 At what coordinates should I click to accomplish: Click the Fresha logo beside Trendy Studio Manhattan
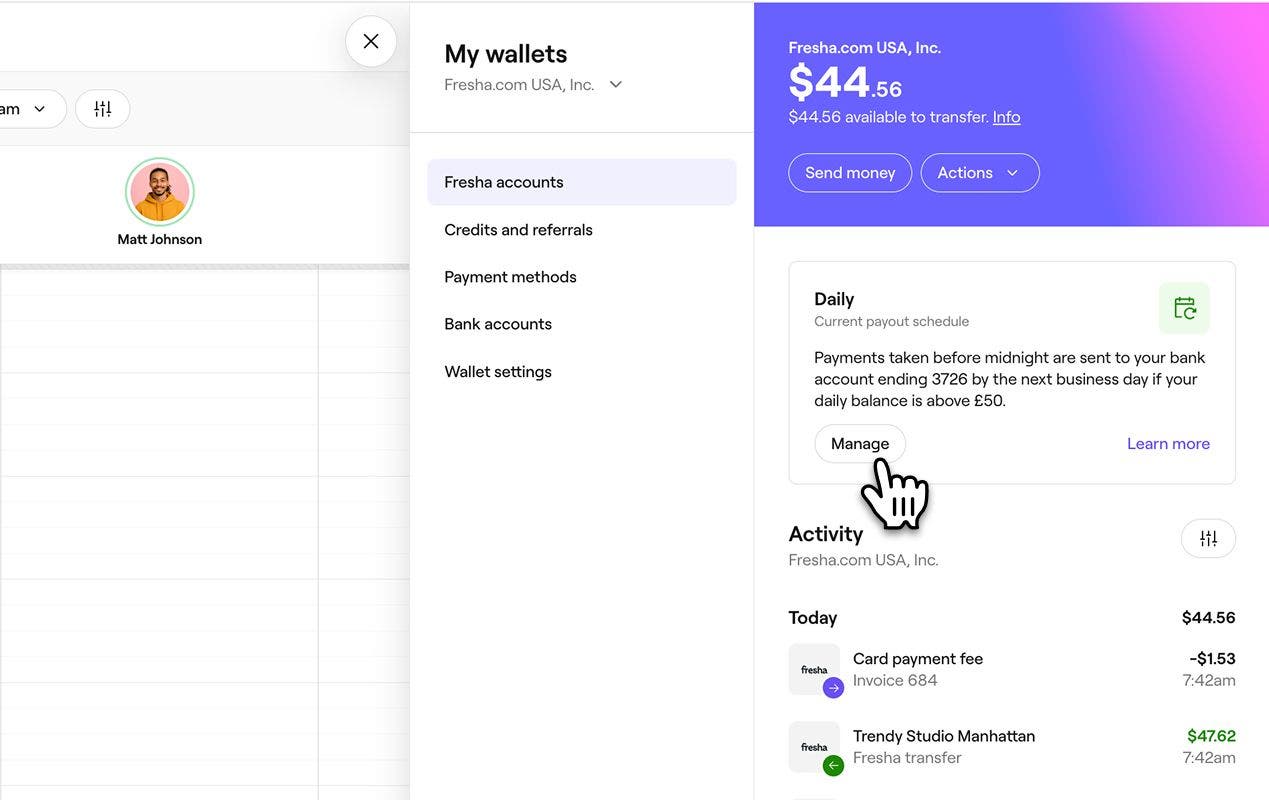(814, 746)
